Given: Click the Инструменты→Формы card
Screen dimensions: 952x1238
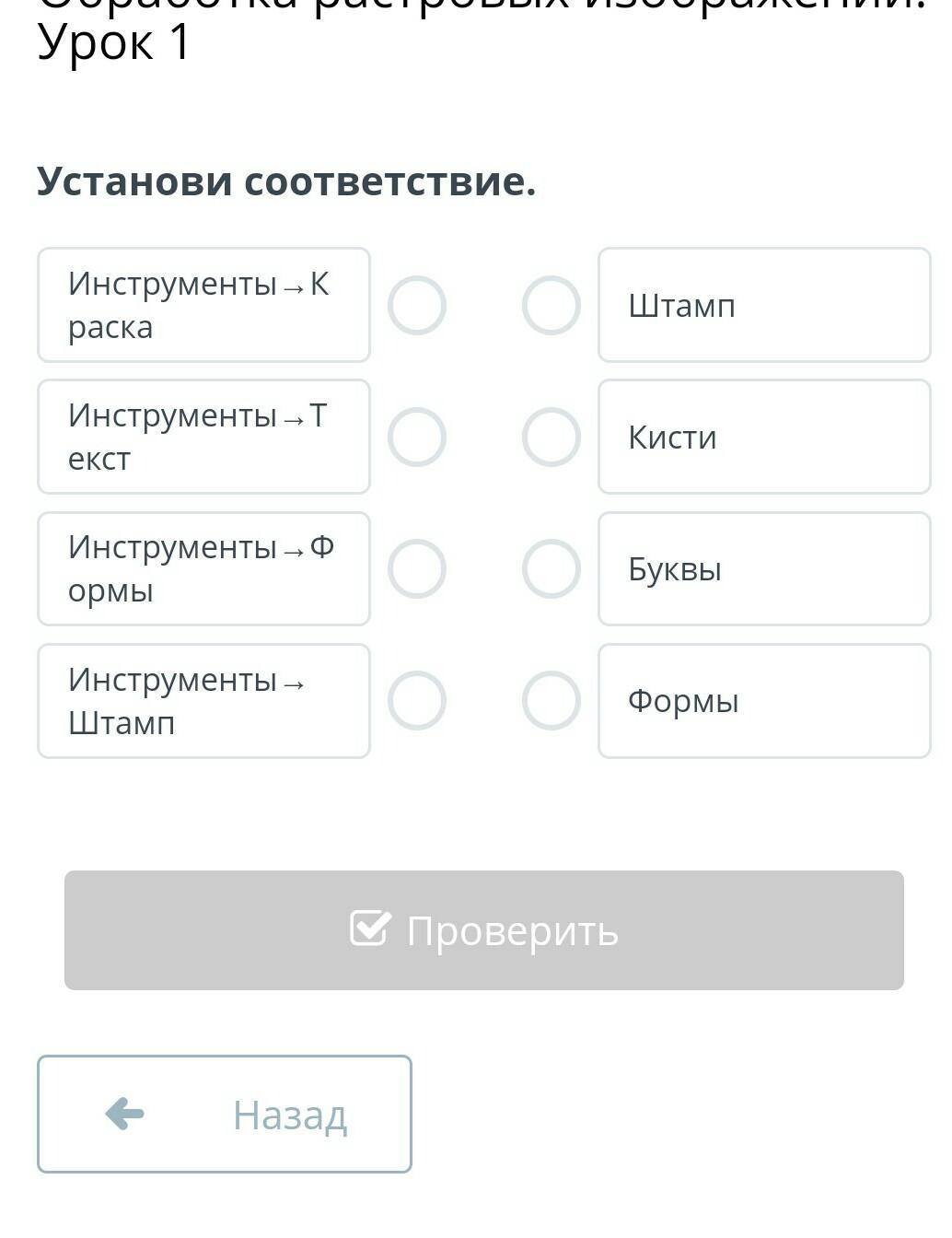Looking at the screenshot, I should click(203, 568).
